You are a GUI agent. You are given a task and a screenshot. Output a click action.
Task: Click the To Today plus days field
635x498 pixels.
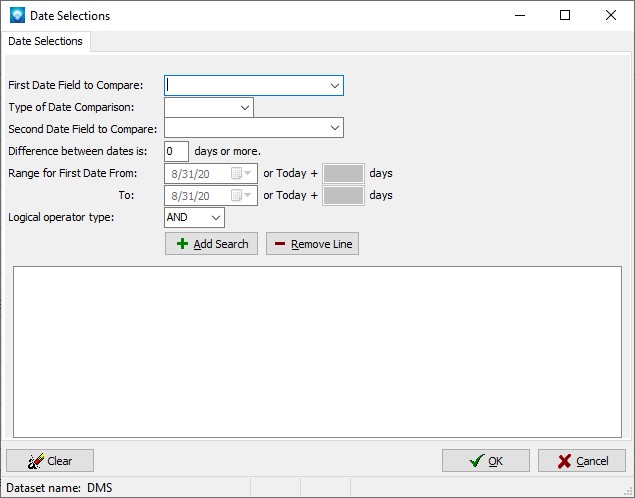coord(344,195)
